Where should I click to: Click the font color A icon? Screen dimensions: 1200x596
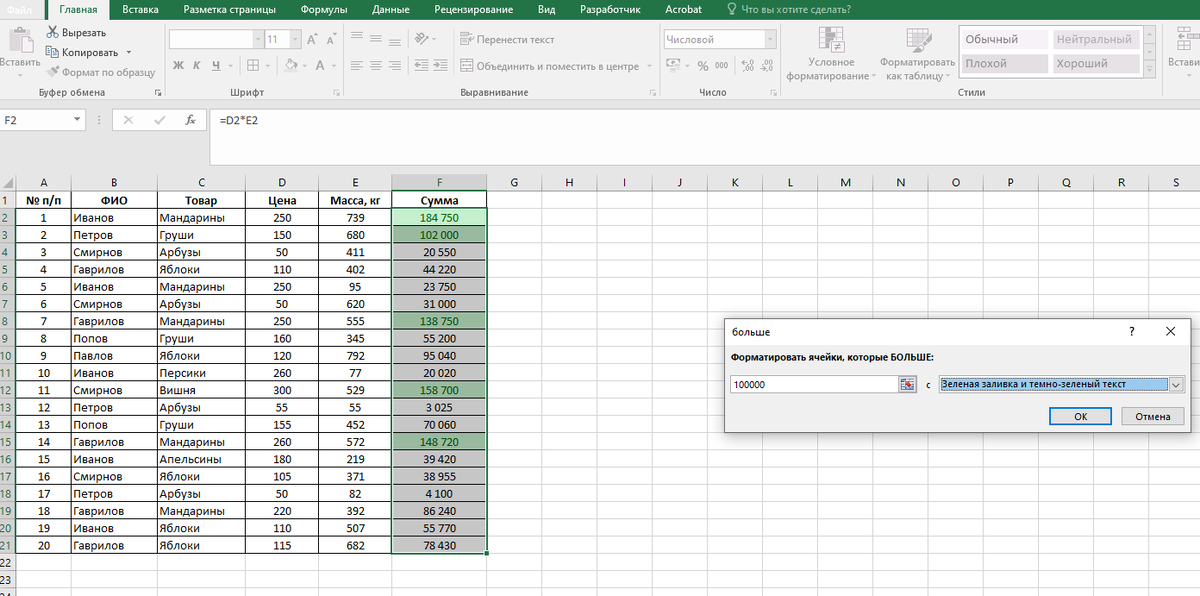320,66
